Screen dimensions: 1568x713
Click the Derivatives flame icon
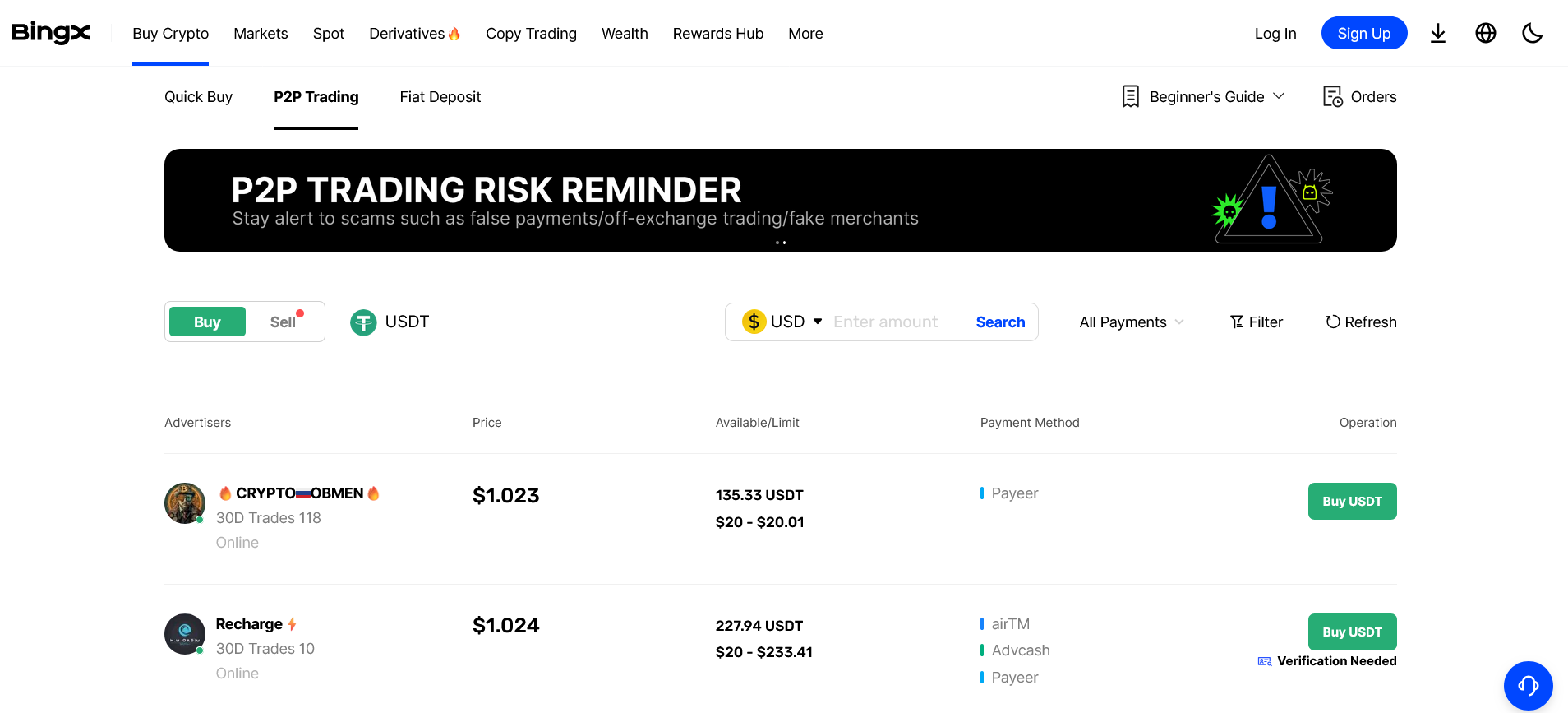(454, 33)
